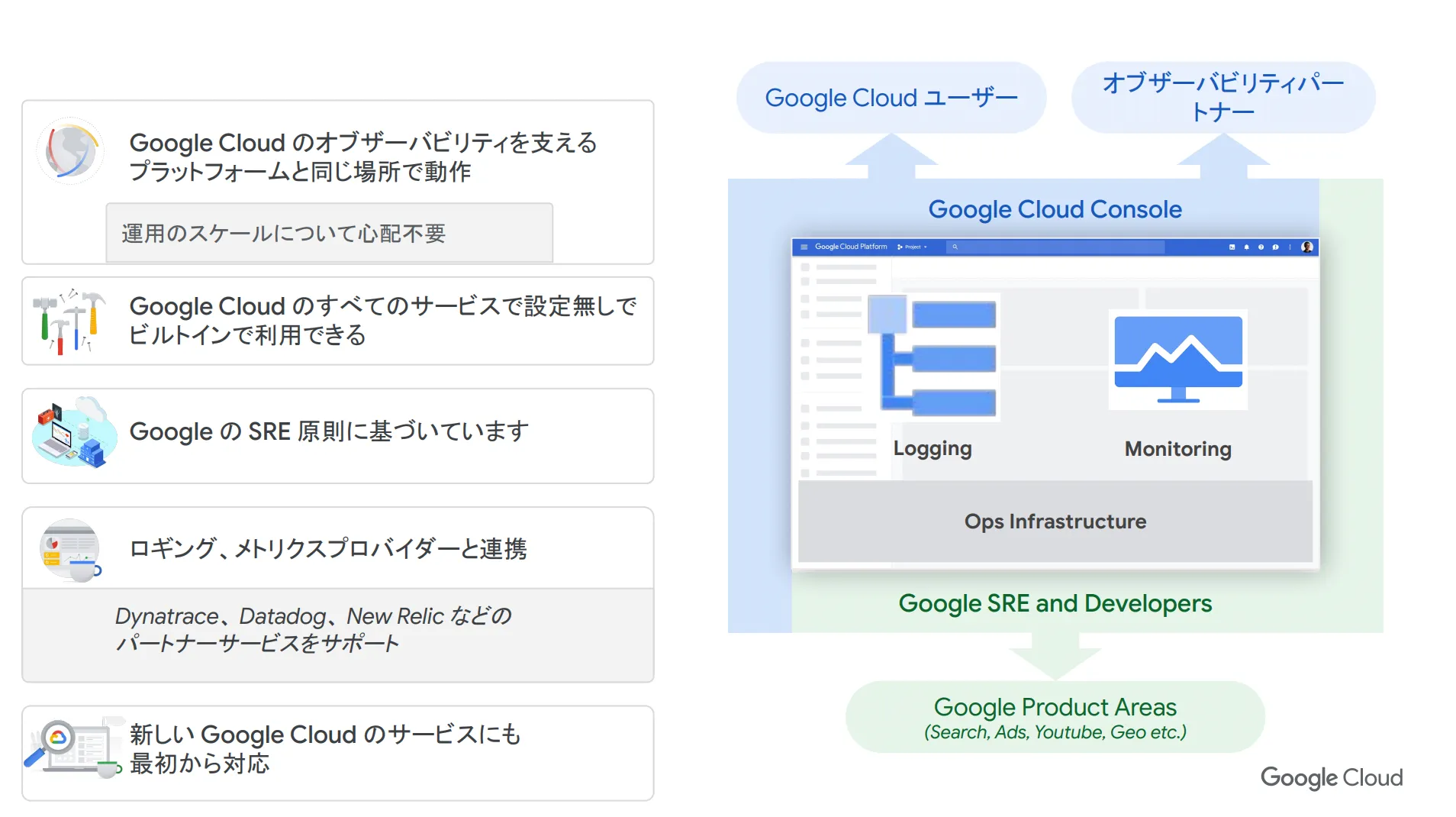The image size is (1456, 817).
Task: Click the Logging label
Action: (x=933, y=449)
